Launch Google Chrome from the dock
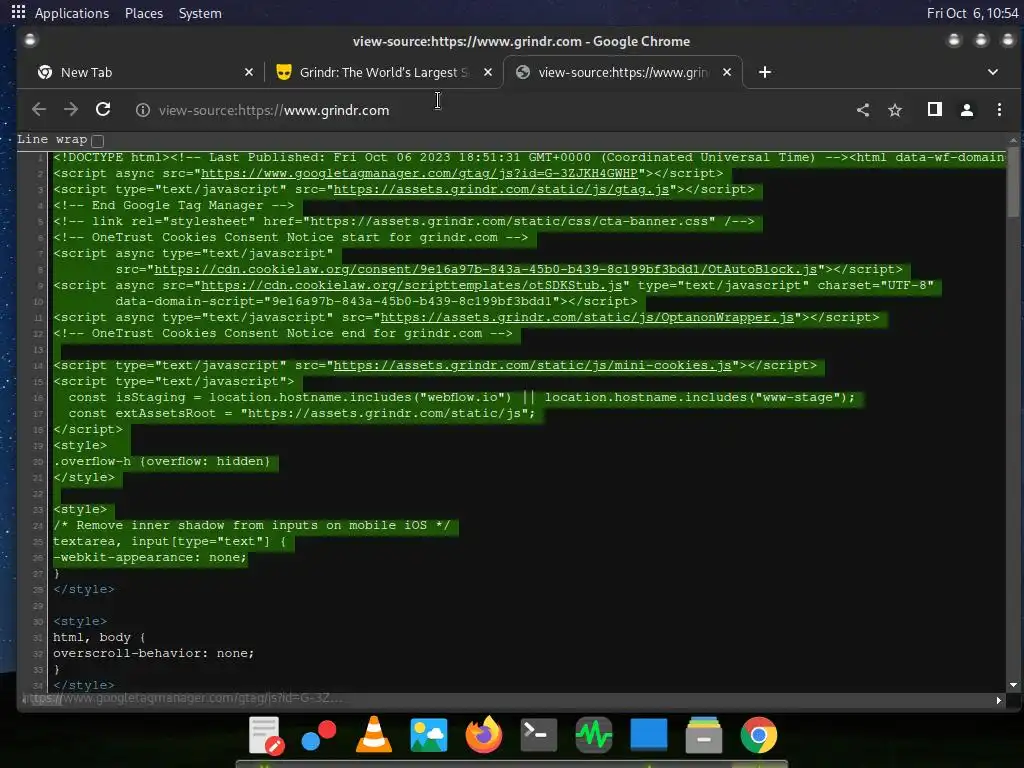Image resolution: width=1024 pixels, height=768 pixels. [759, 735]
